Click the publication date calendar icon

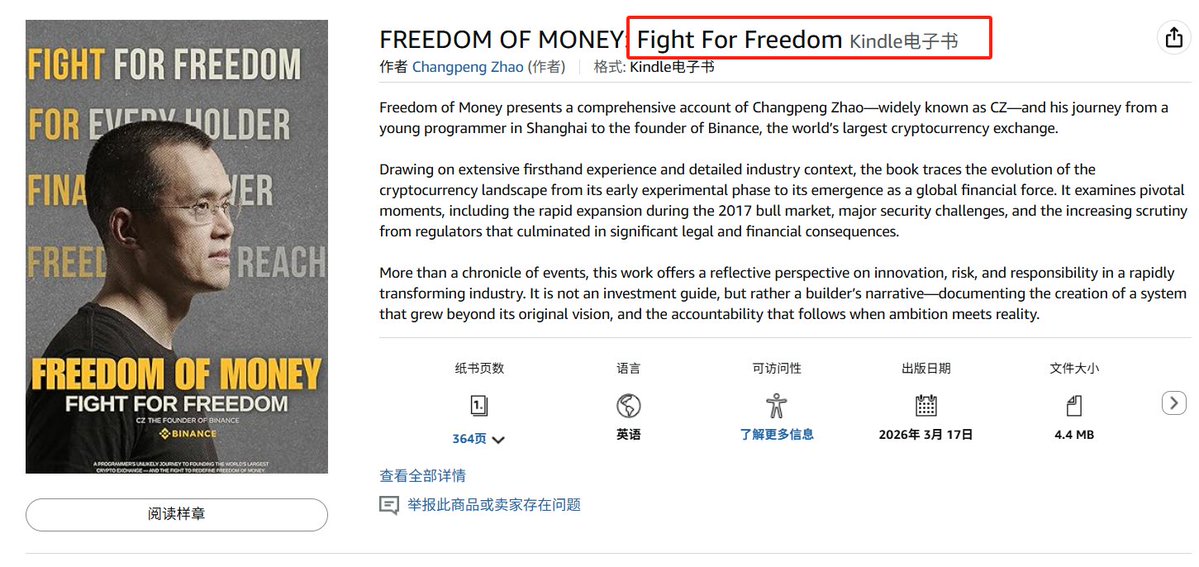(926, 405)
